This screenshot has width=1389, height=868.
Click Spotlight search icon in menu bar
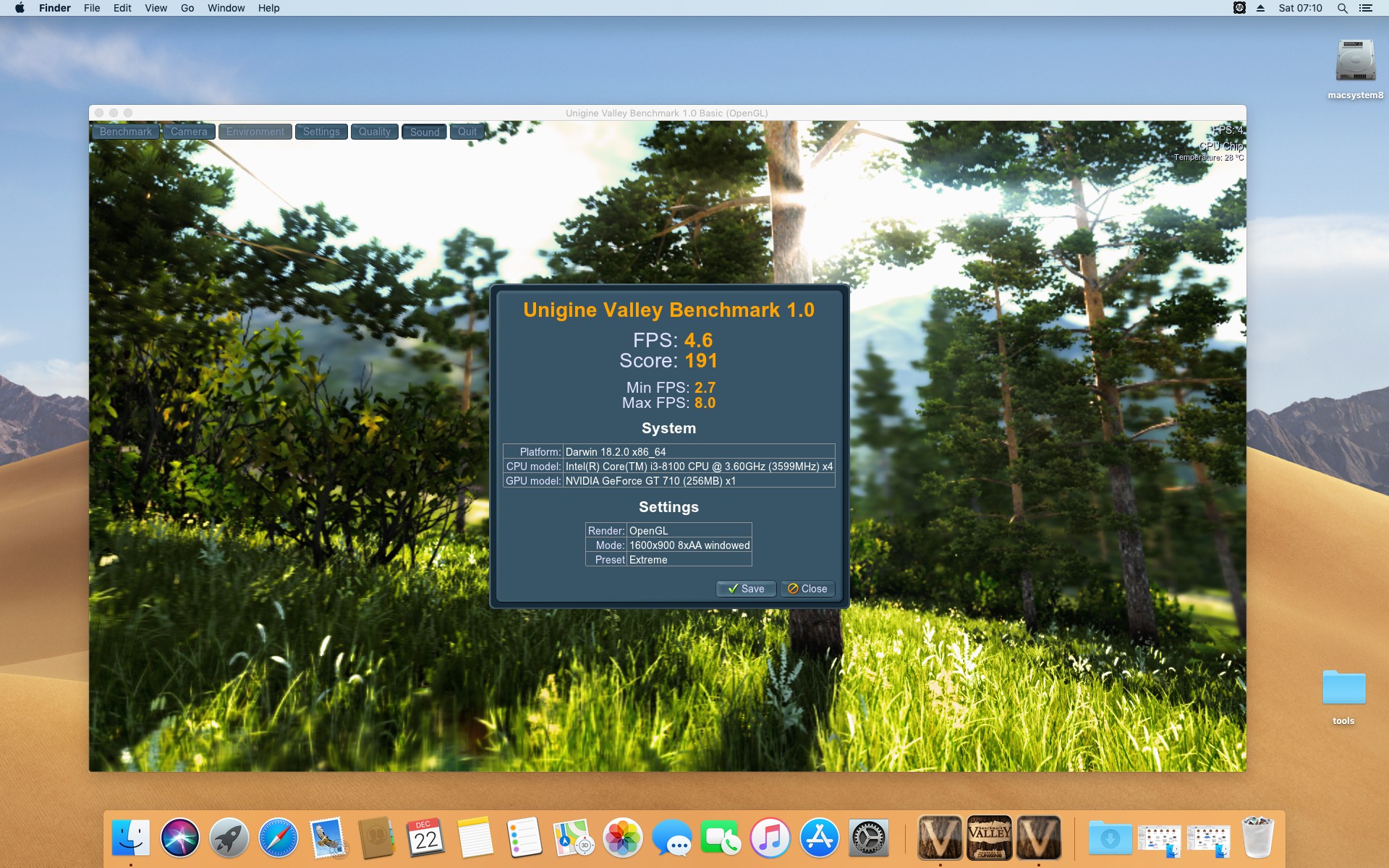coord(1342,8)
